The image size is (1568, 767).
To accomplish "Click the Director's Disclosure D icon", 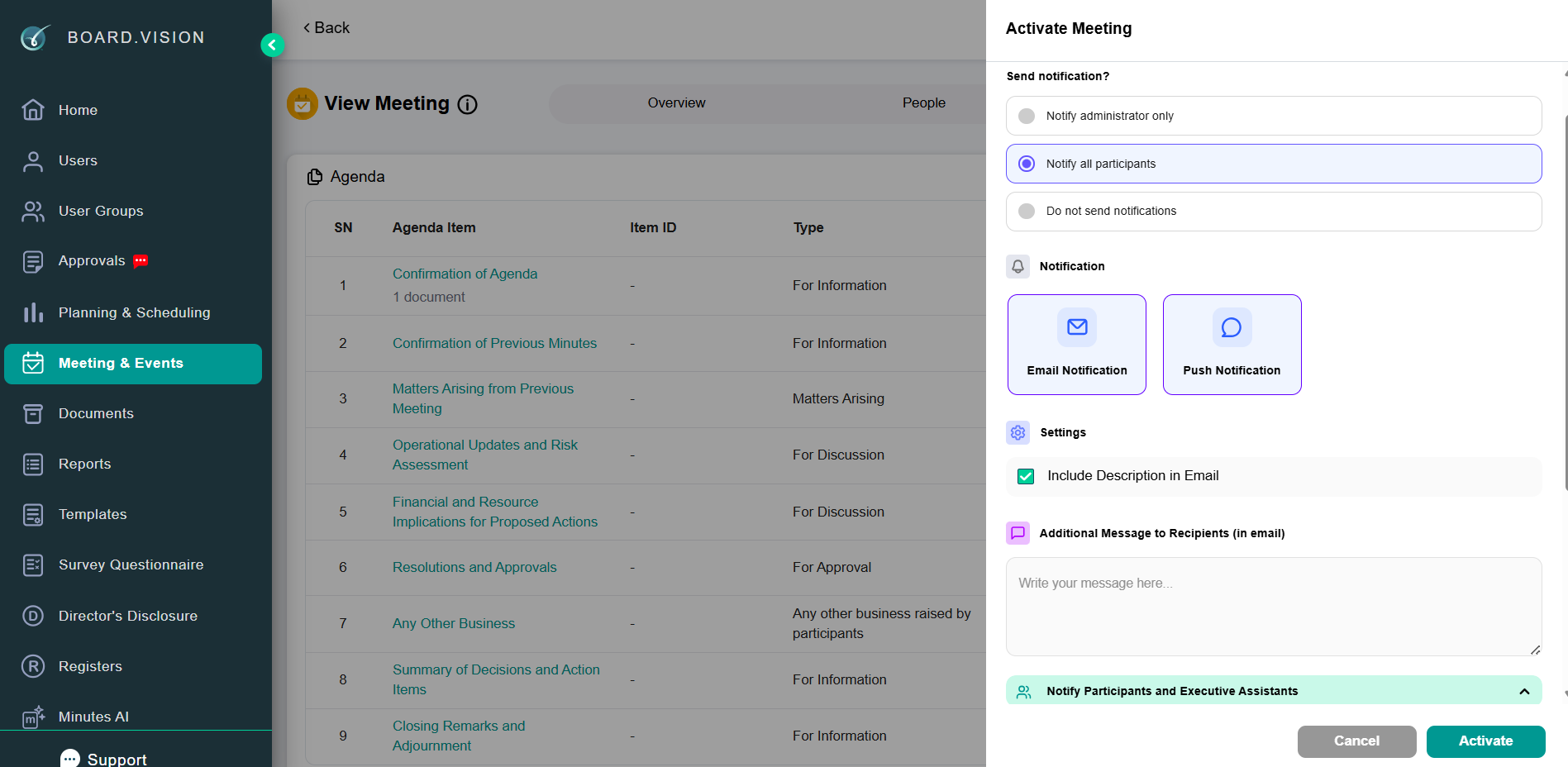I will coord(33,616).
